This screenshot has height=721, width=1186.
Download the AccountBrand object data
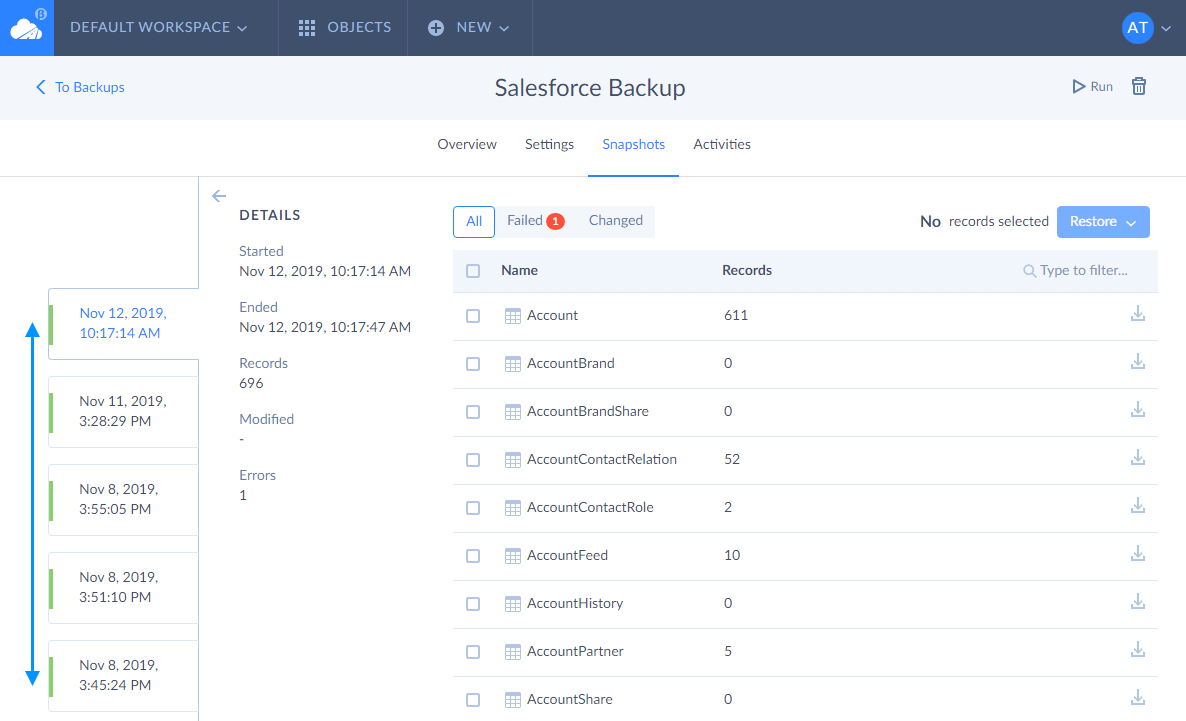1138,362
